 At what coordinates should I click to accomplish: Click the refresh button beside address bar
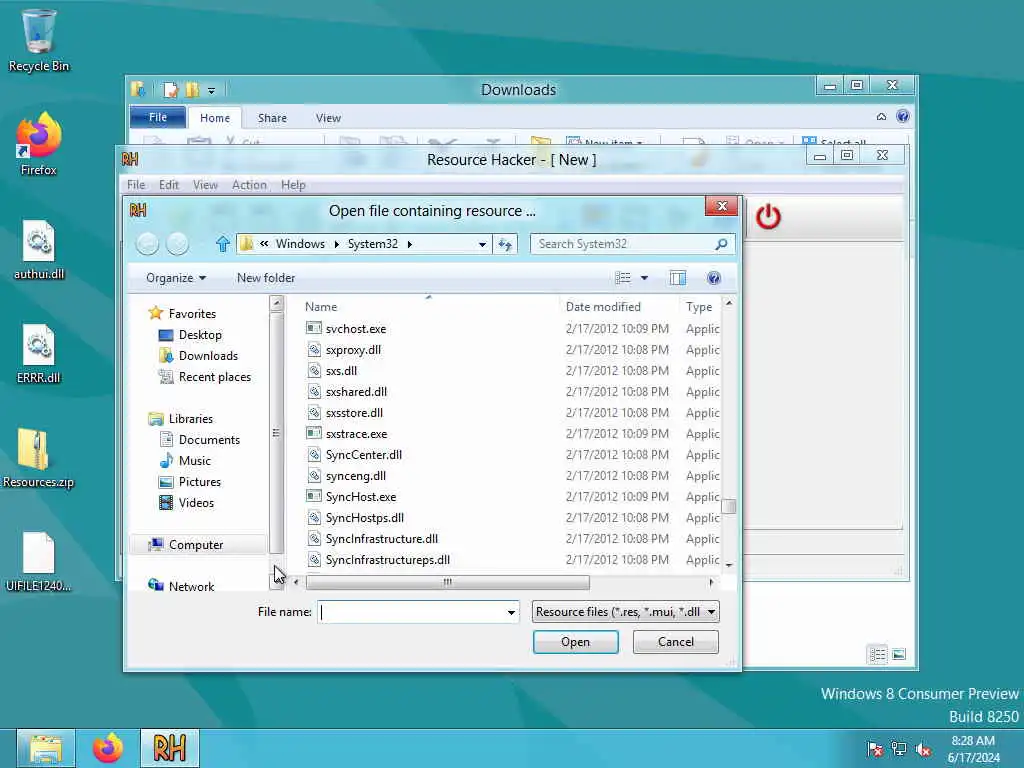505,244
